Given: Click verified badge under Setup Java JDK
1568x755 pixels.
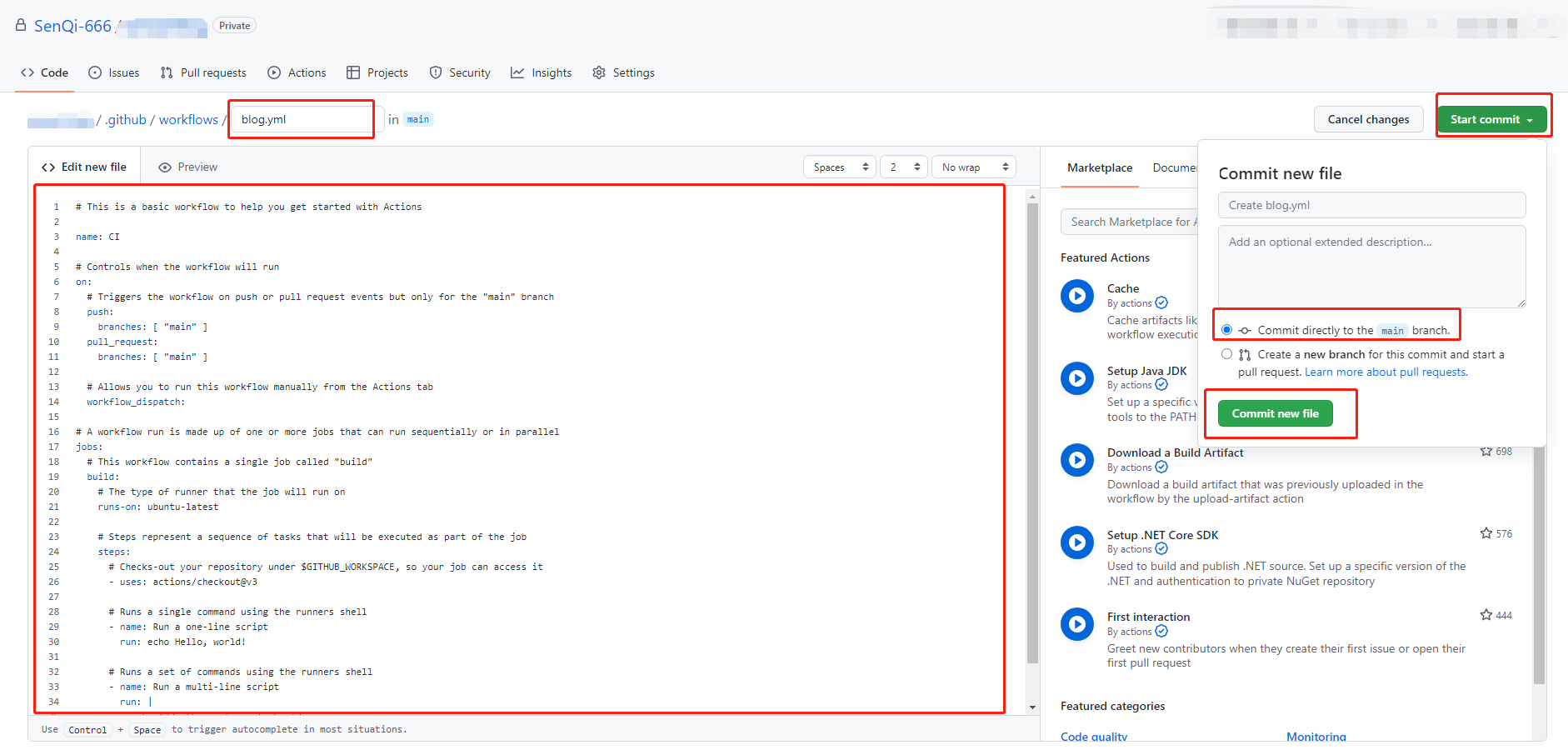Looking at the screenshot, I should coord(1161,385).
